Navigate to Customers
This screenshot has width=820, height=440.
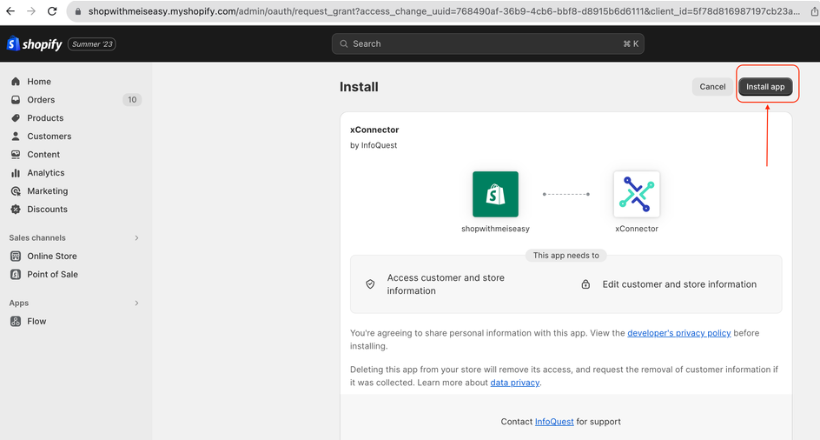(49, 137)
